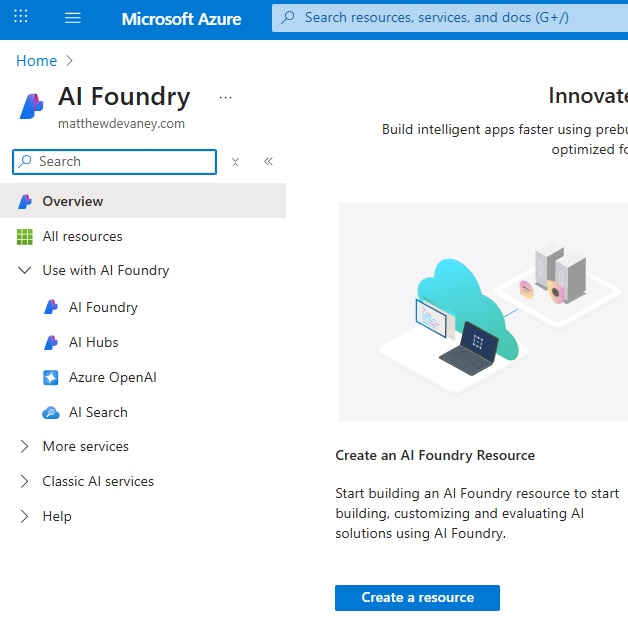Click the AI Foundry logo beside the title
The width and height of the screenshot is (628, 641).
[x=31, y=106]
